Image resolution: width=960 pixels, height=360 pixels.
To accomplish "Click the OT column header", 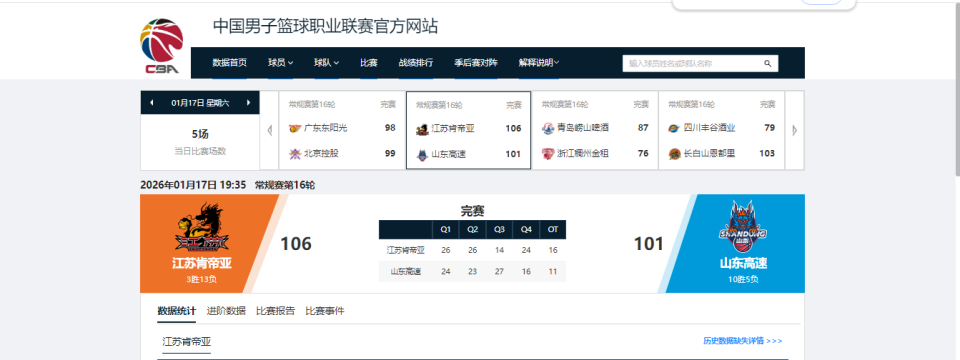I will point(553,230).
